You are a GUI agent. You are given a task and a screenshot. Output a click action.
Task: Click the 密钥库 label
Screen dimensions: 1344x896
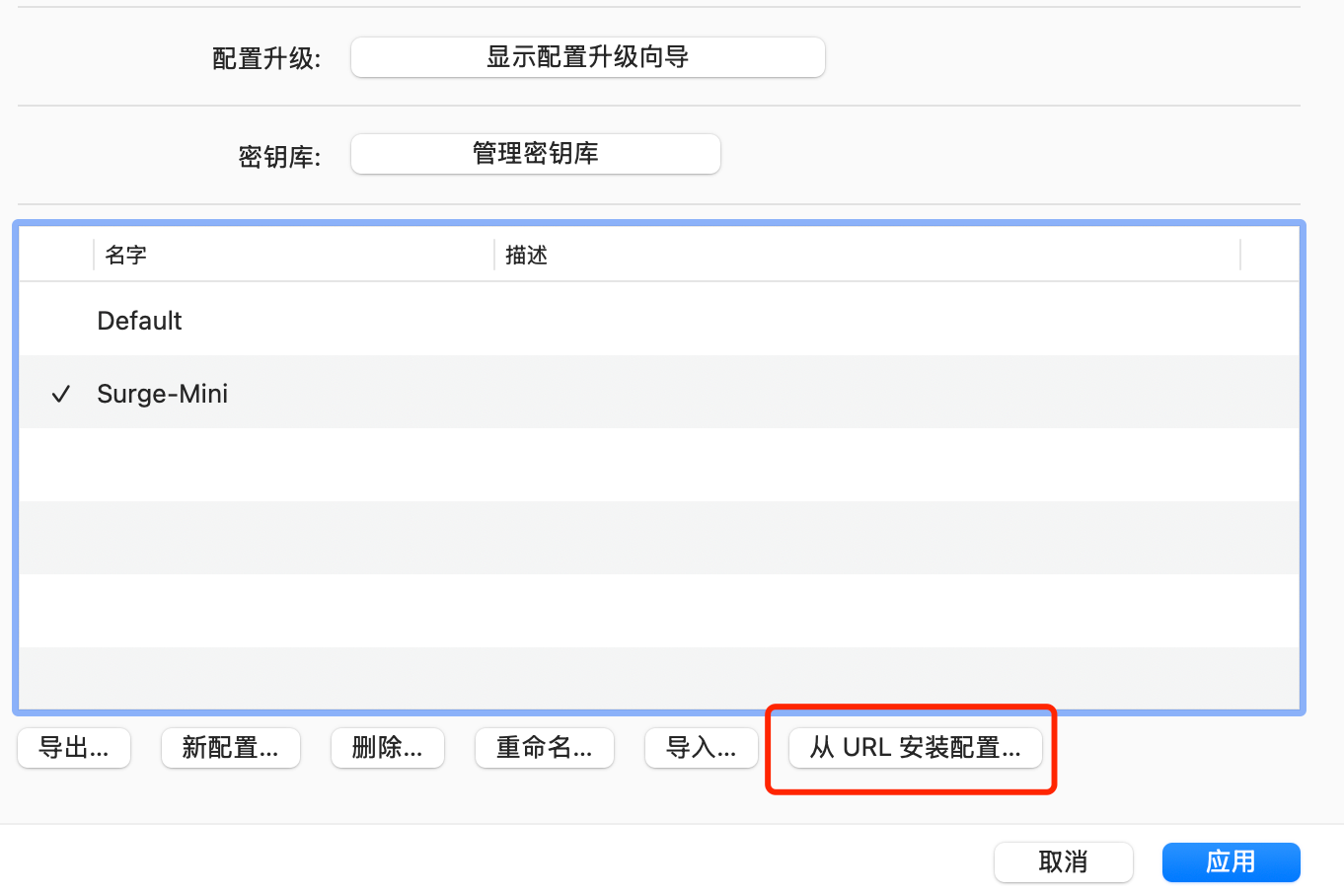279,157
